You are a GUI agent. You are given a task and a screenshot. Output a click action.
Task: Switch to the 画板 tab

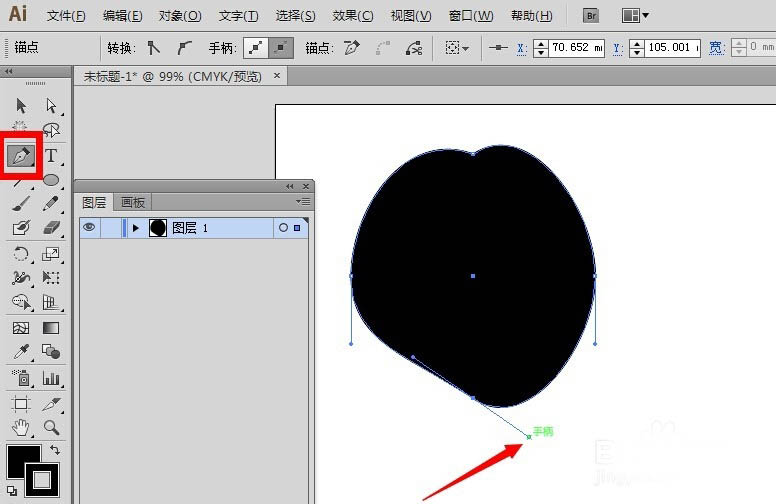point(133,202)
